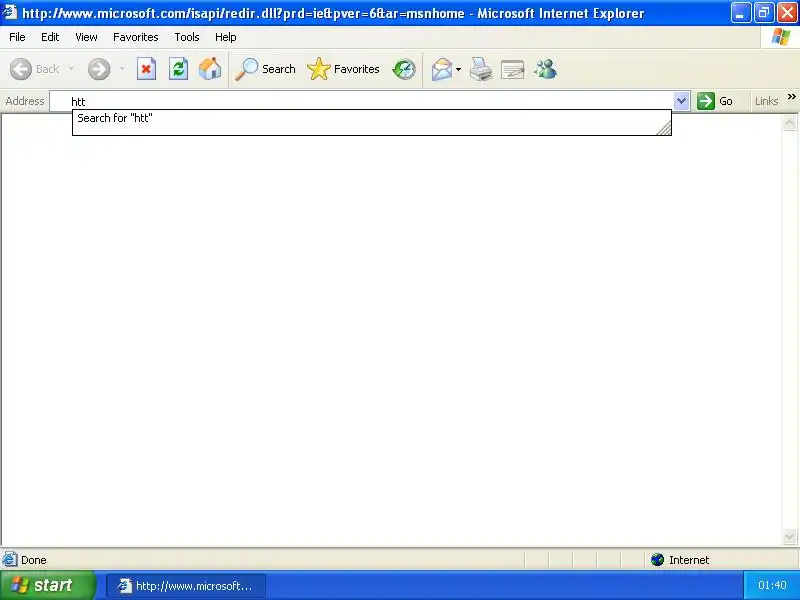The height and width of the screenshot is (600, 800).
Task: Open the Favorites star toolbar button
Action: point(343,69)
